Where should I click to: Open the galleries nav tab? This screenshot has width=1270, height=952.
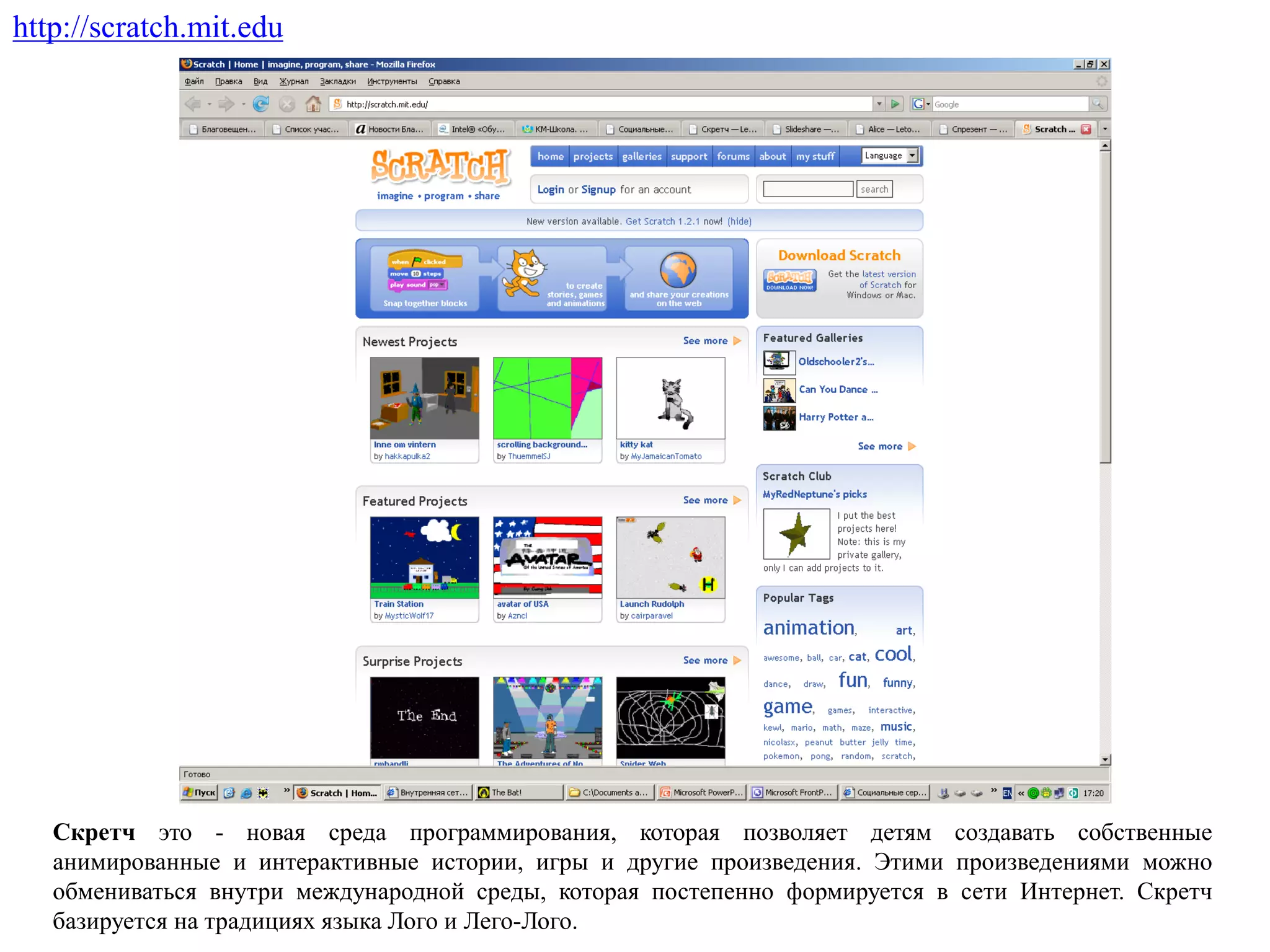642,156
